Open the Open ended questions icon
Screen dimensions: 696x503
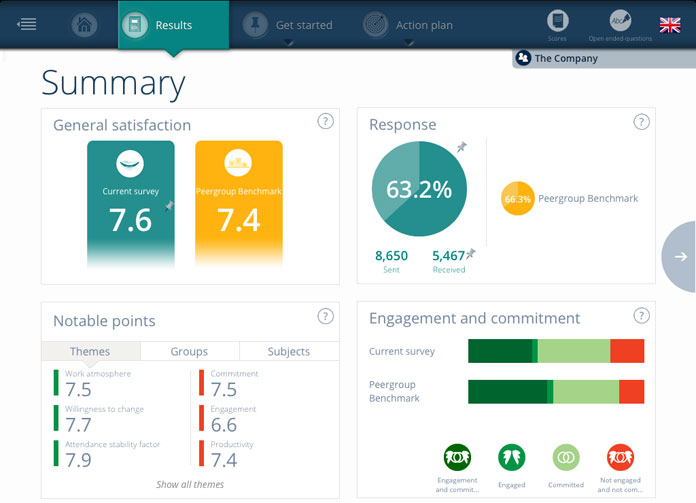621,21
